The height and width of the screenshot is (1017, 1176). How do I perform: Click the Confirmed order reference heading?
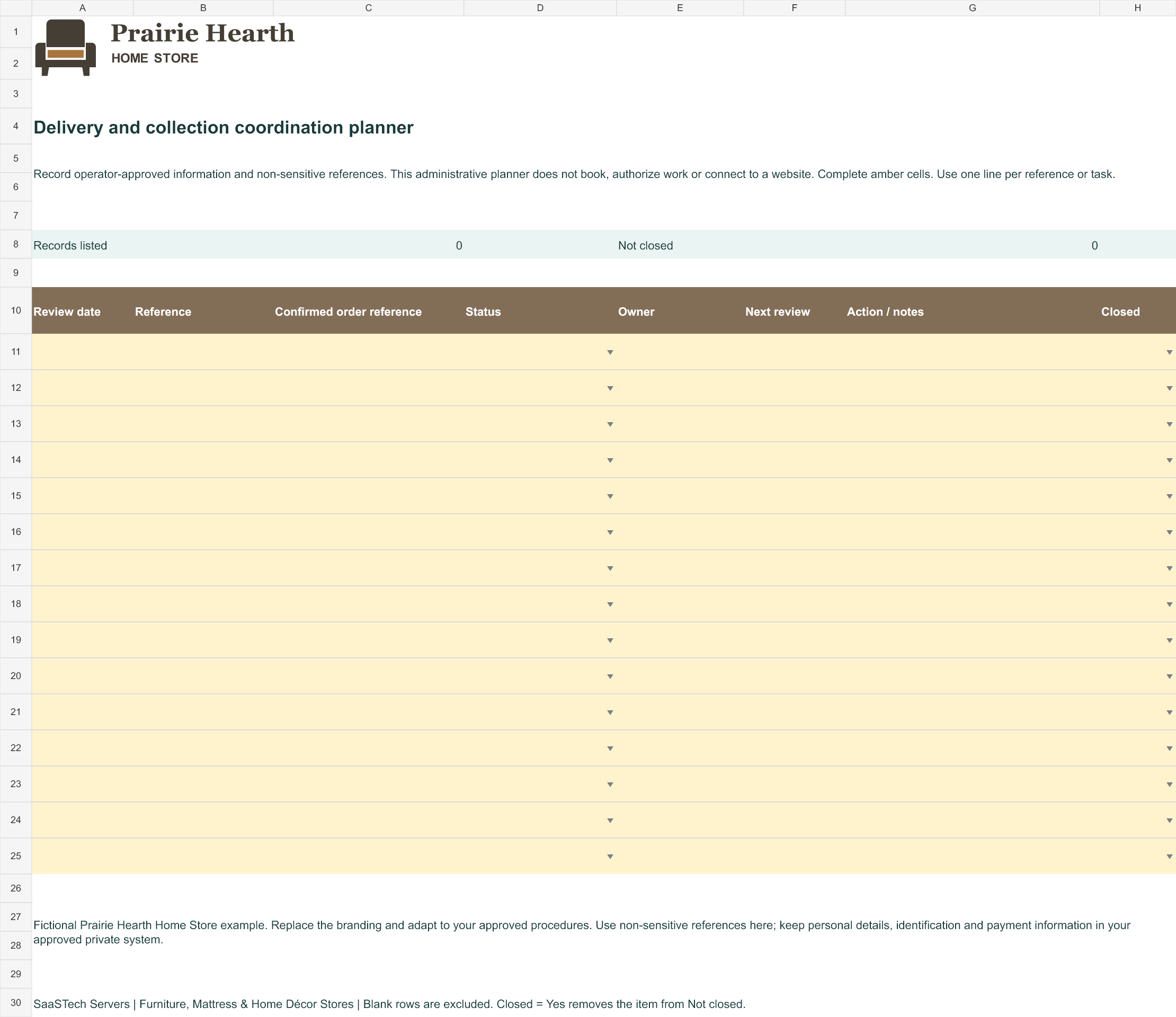click(x=348, y=311)
